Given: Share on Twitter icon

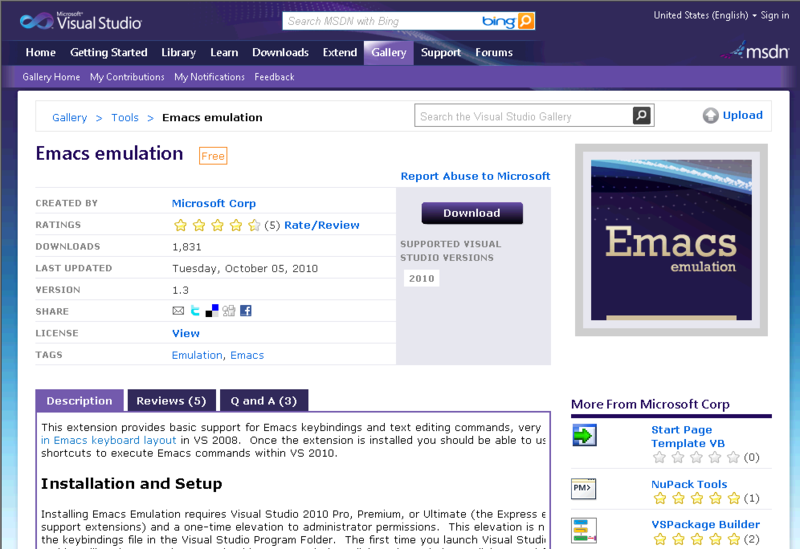Looking at the screenshot, I should (x=195, y=310).
